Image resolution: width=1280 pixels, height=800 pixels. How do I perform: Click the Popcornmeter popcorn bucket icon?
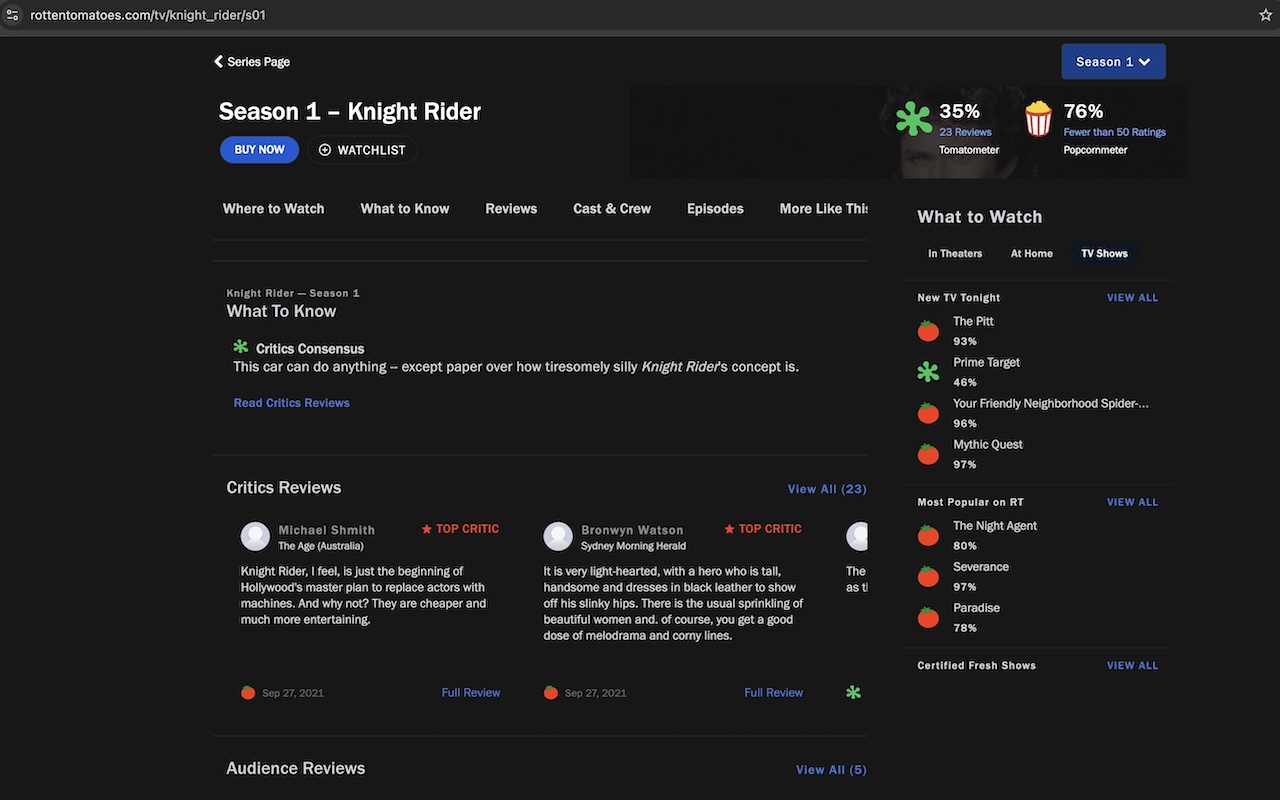1038,118
